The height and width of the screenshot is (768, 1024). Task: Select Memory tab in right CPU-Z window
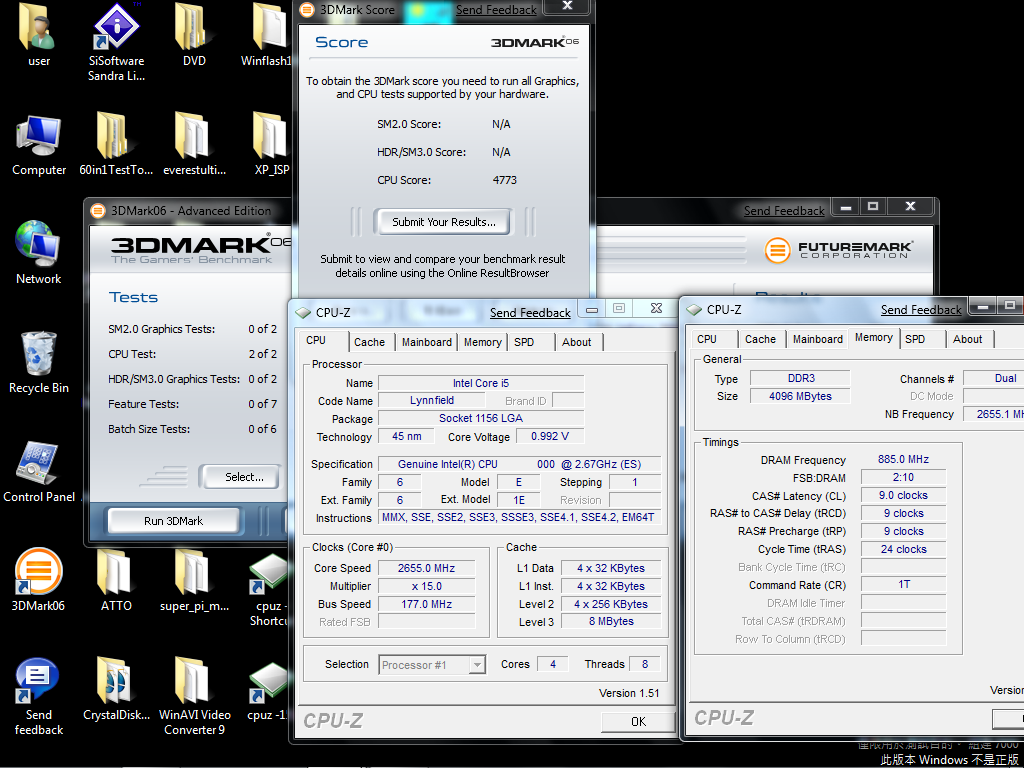click(874, 338)
